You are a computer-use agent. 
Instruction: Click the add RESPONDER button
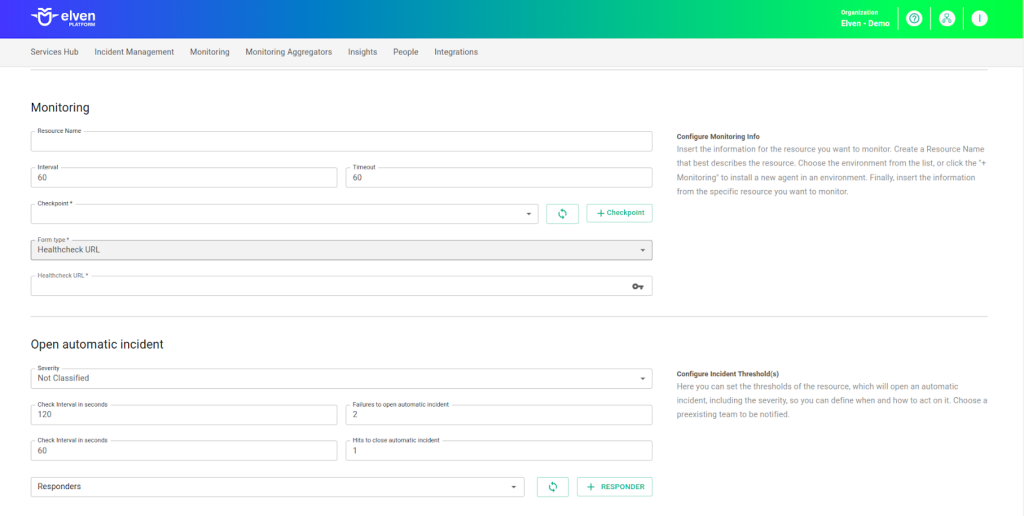614,487
